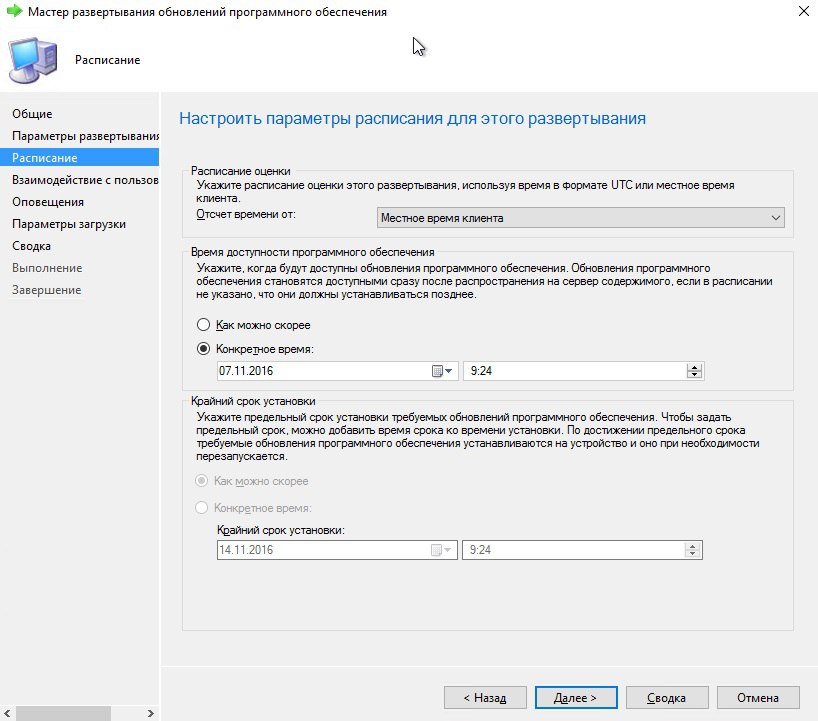Click the sidebar scroll left arrow
The width and height of the screenshot is (818, 721).
click(7, 713)
